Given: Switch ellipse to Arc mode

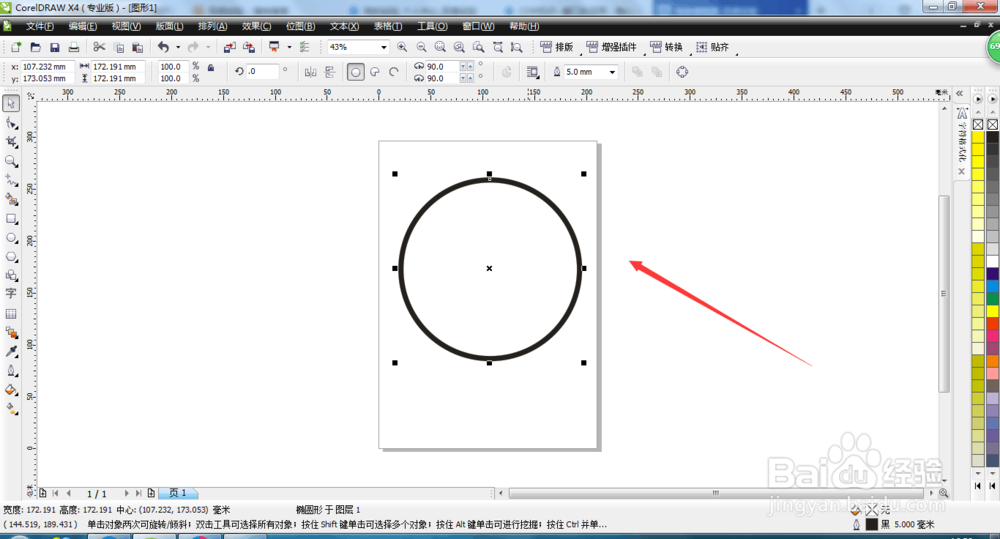Looking at the screenshot, I should coord(394,72).
